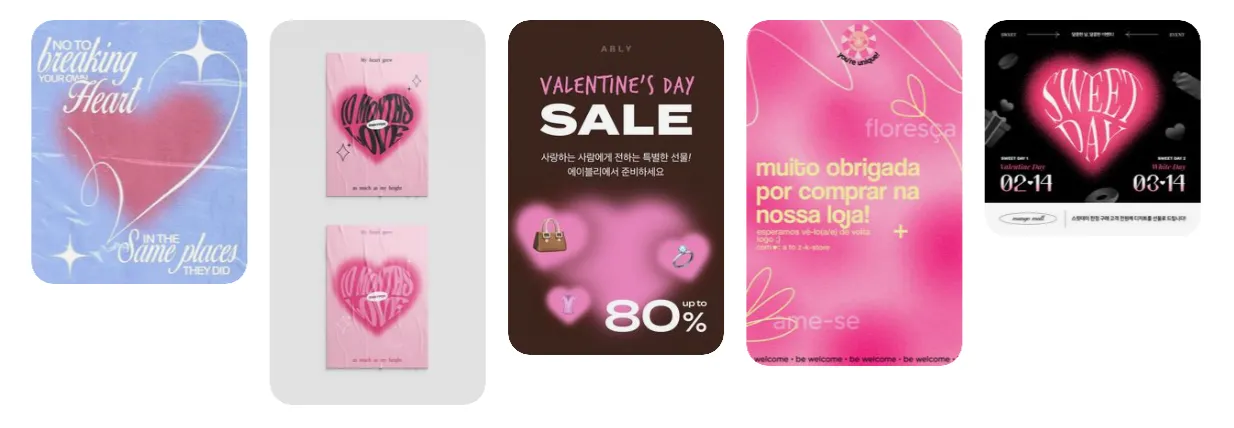Open the Valentine's Day SALE pin

pos(616,187)
